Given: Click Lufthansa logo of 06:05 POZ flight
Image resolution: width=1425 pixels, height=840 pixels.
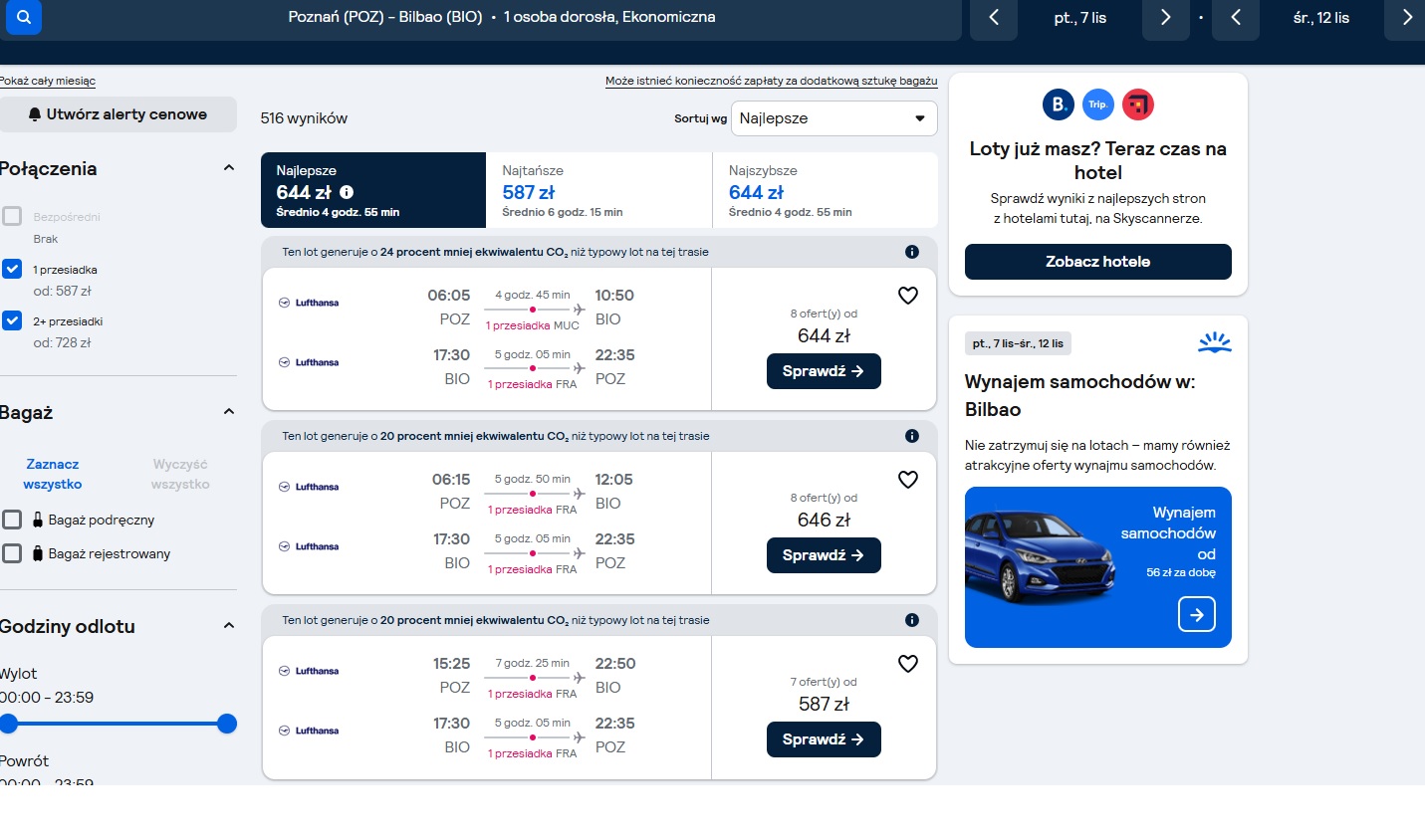Looking at the screenshot, I should [309, 303].
